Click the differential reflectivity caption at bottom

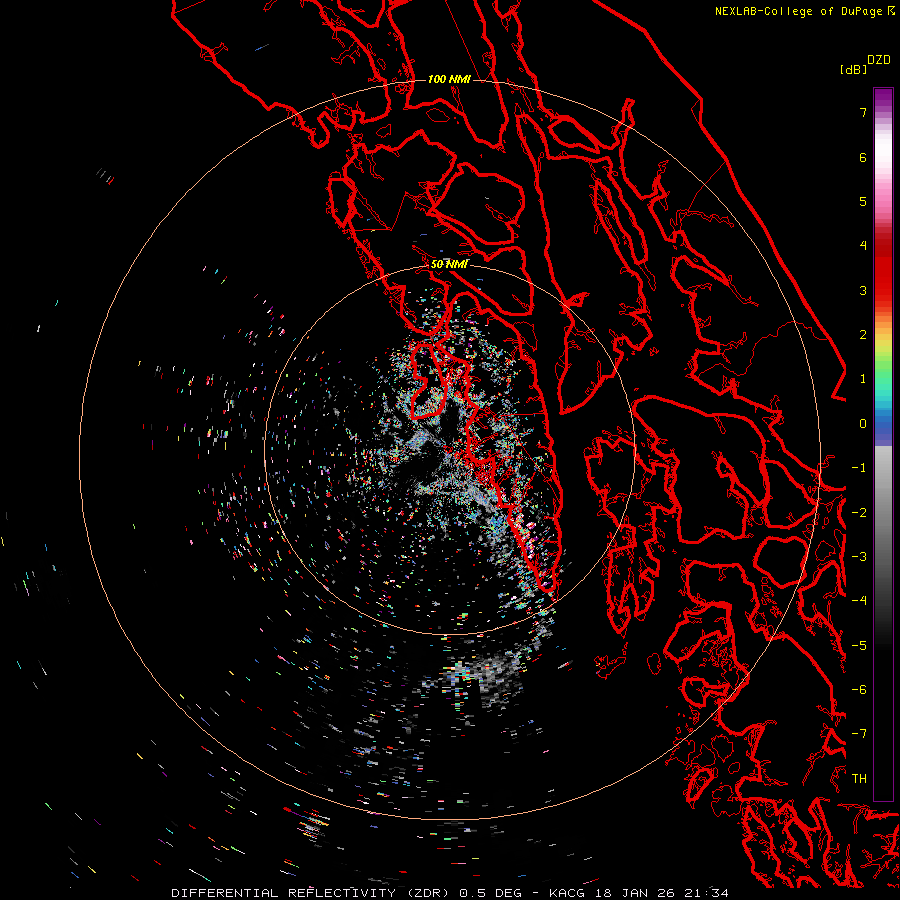[450, 893]
